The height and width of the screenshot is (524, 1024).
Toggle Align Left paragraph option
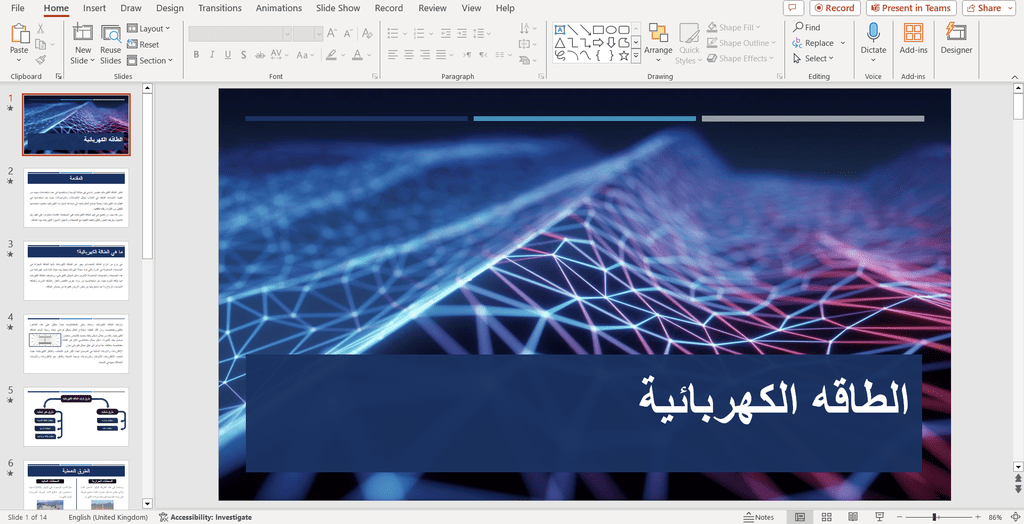[x=392, y=55]
